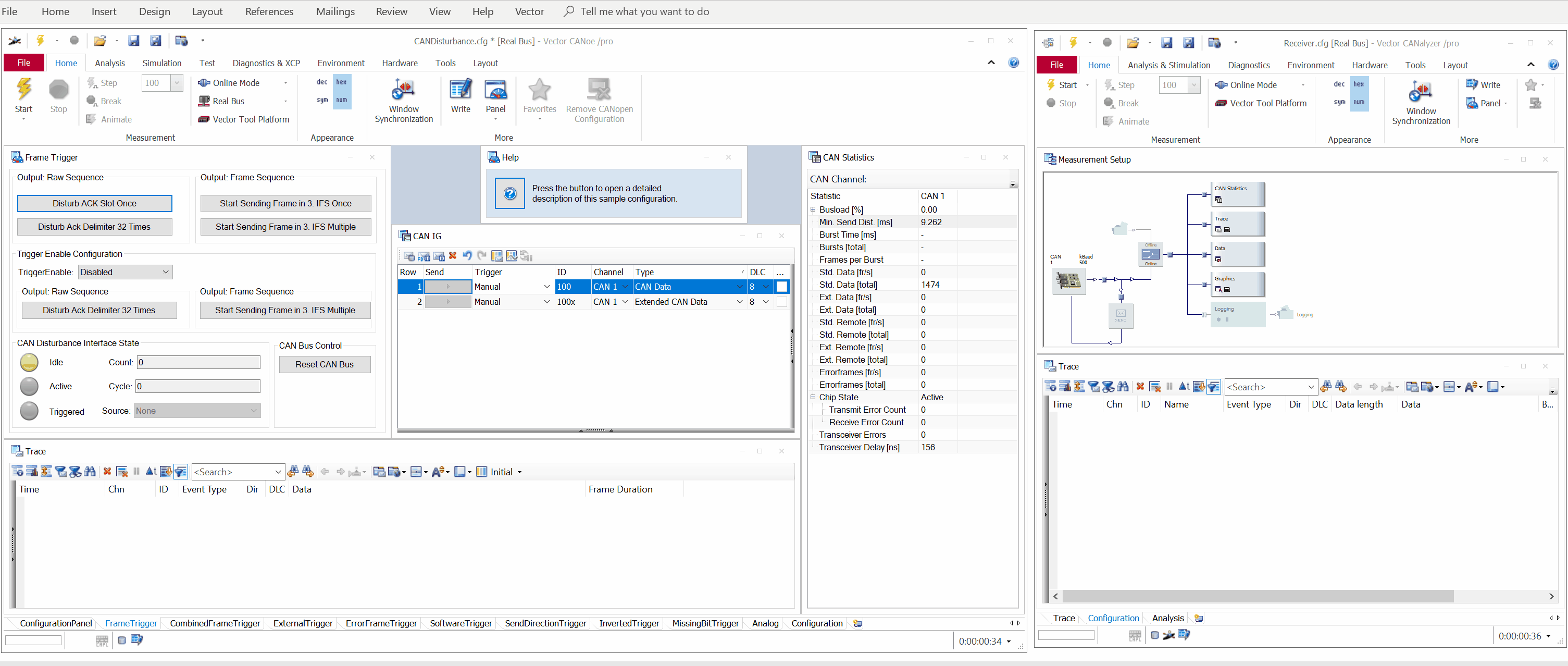The height and width of the screenshot is (666, 1568).
Task: Click the Favorites star icon in CANoe
Action: click(539, 90)
